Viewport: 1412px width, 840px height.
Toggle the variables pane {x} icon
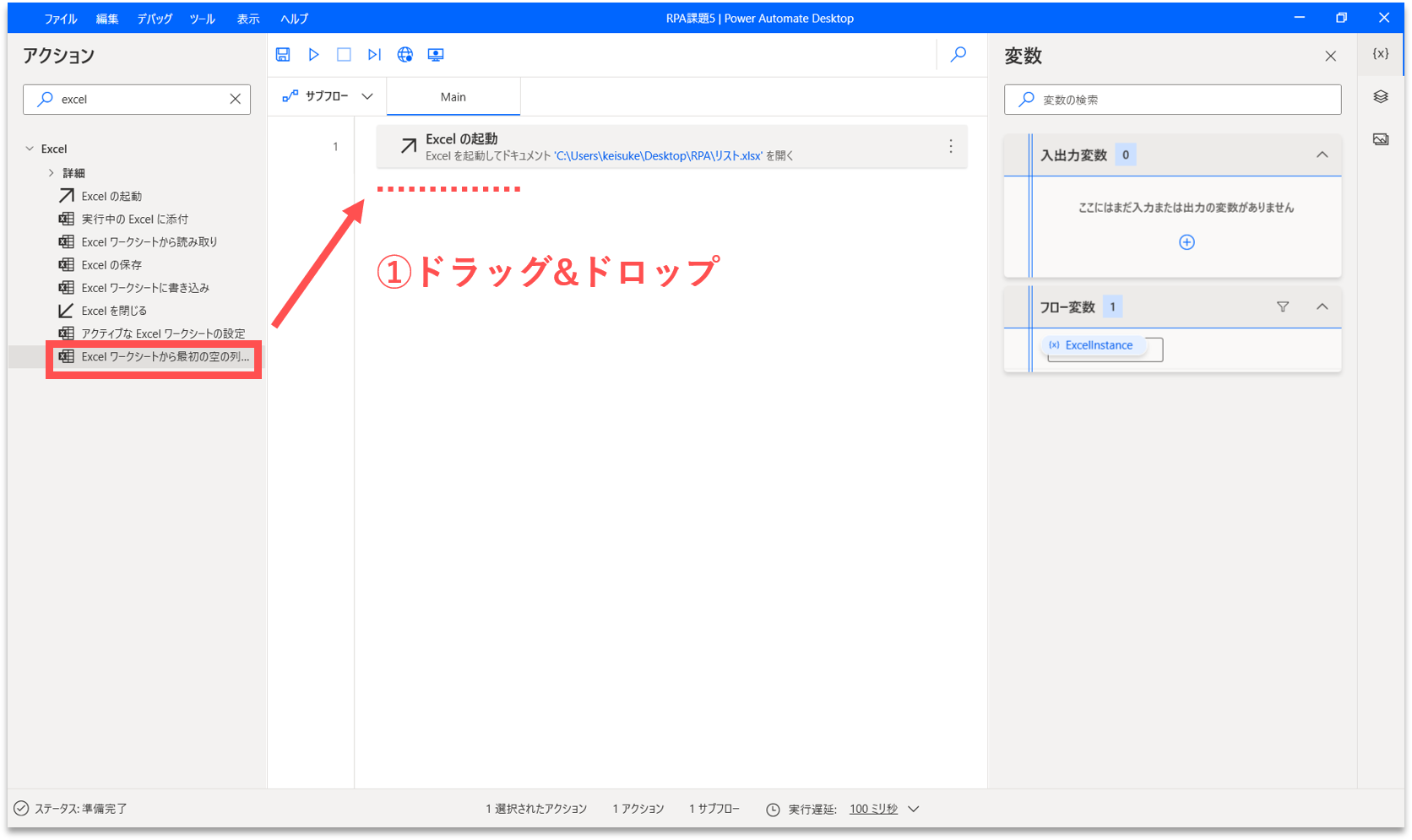tap(1381, 54)
